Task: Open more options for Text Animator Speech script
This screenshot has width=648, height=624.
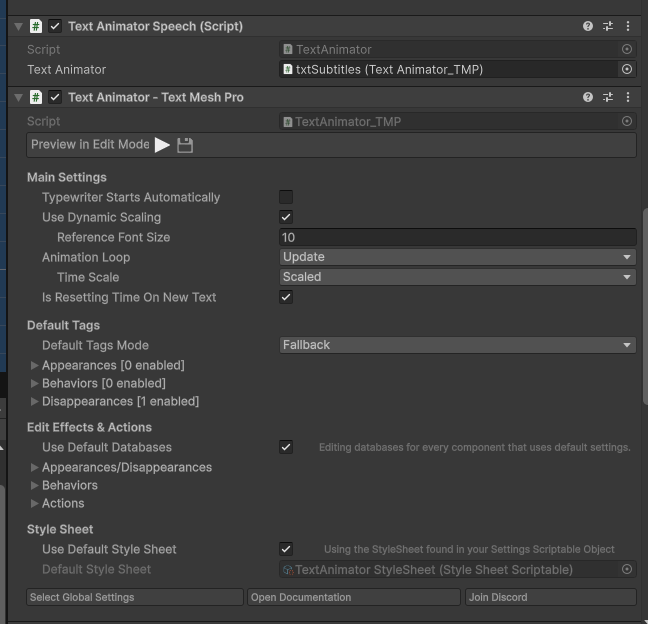Action: tap(628, 26)
